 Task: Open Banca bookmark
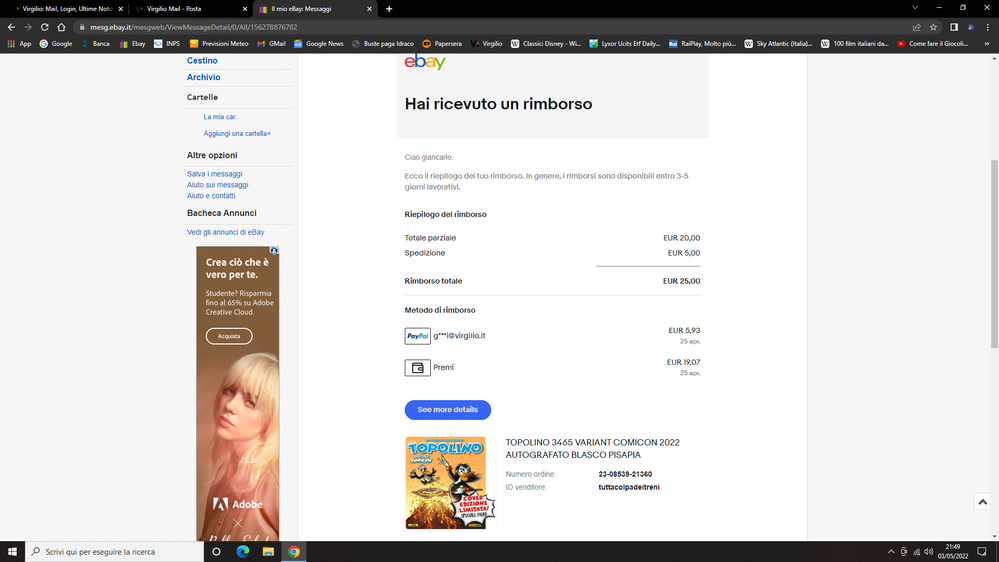(95, 44)
